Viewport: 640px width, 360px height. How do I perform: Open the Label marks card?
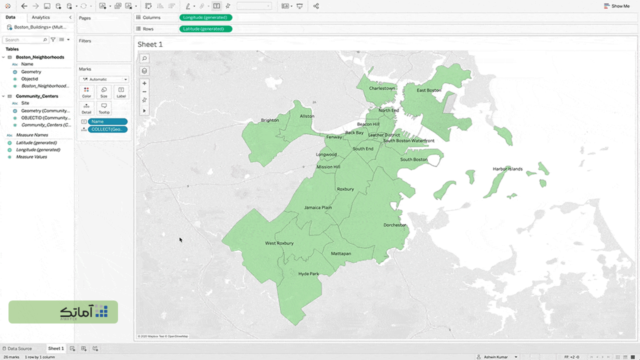tap(121, 92)
